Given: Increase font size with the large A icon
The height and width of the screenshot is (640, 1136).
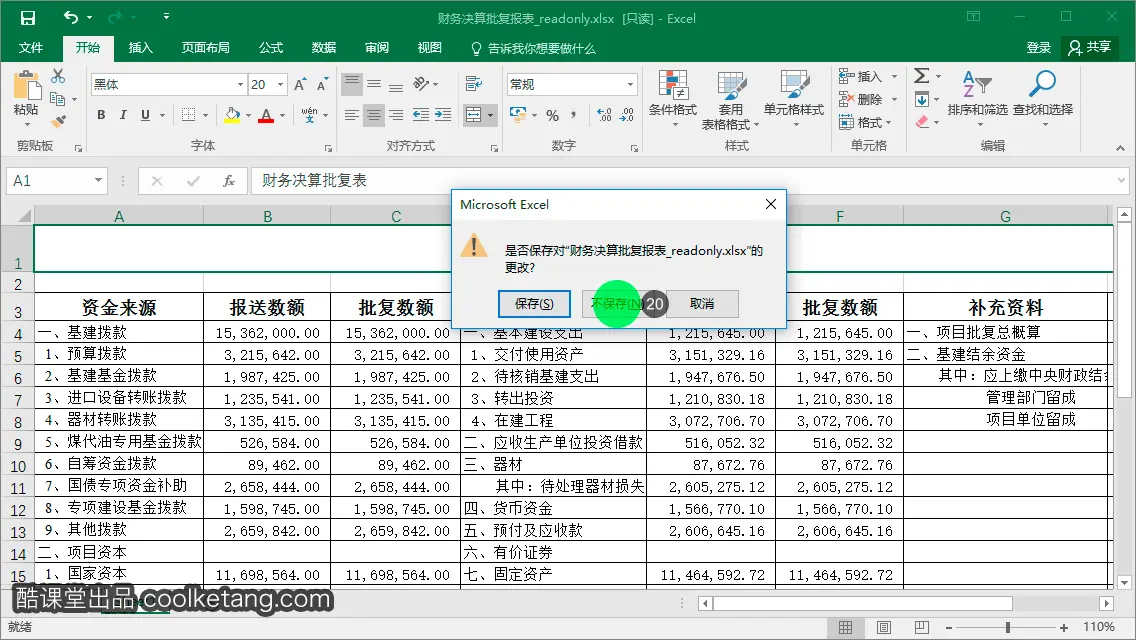Looking at the screenshot, I should (x=301, y=84).
